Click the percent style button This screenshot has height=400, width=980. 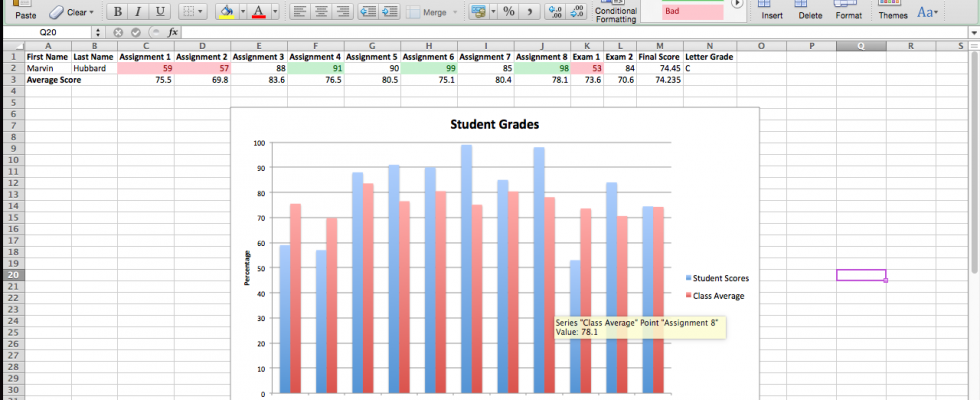(508, 12)
